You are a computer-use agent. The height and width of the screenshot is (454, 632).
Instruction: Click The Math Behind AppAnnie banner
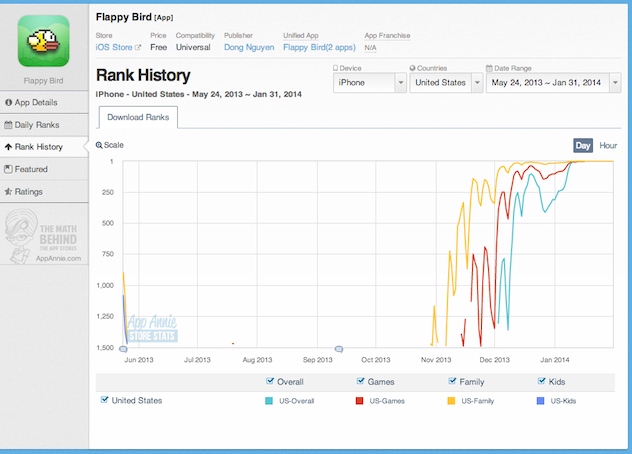click(x=44, y=236)
